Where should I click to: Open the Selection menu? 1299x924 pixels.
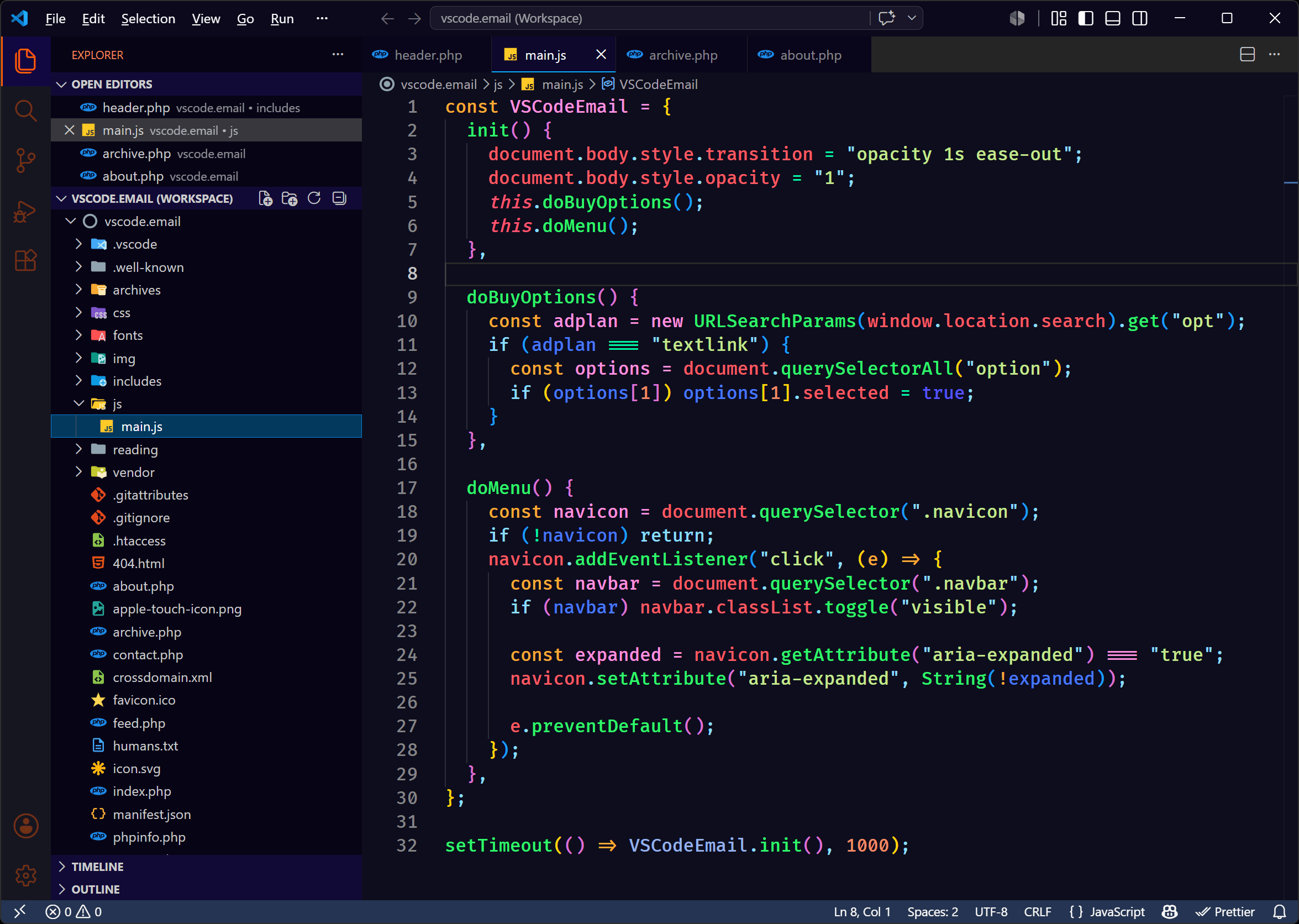pyautogui.click(x=148, y=19)
